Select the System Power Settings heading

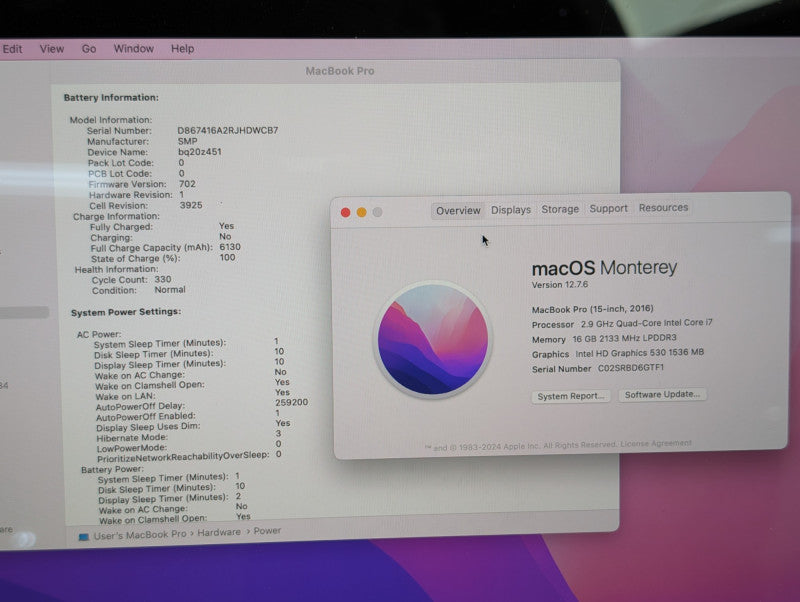[126, 312]
